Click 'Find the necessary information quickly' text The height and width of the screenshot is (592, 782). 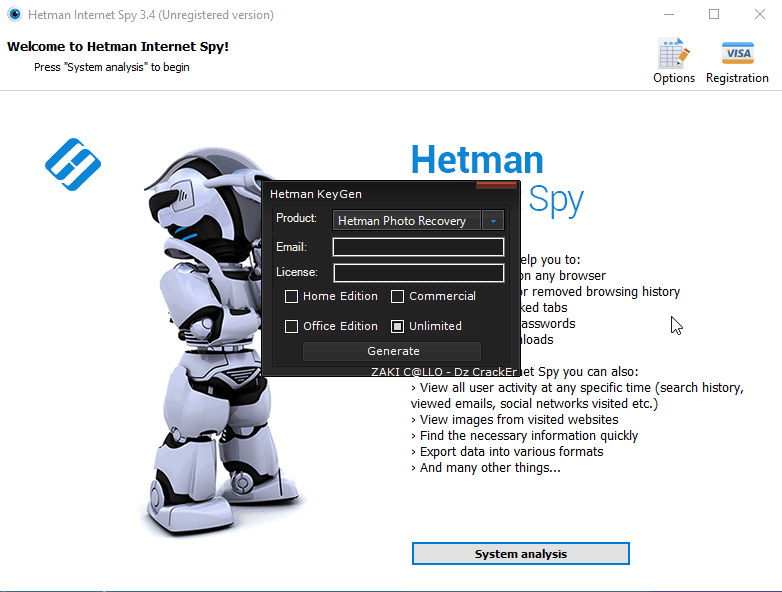point(529,435)
